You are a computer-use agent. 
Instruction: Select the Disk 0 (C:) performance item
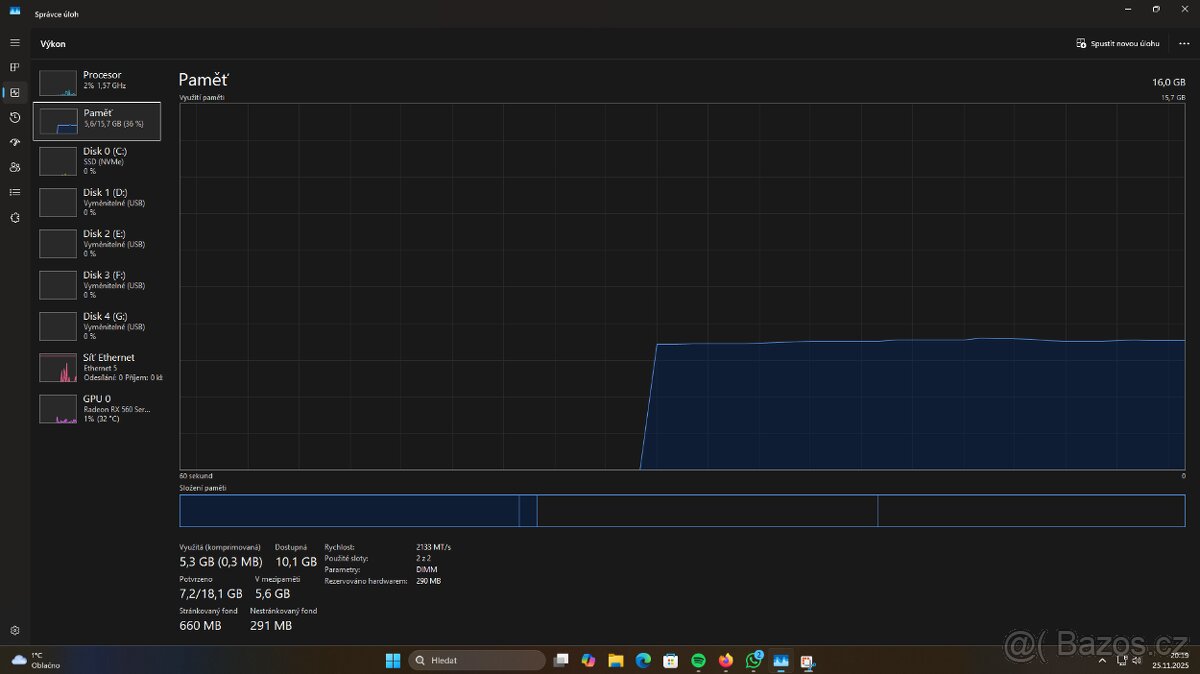tap(98, 160)
